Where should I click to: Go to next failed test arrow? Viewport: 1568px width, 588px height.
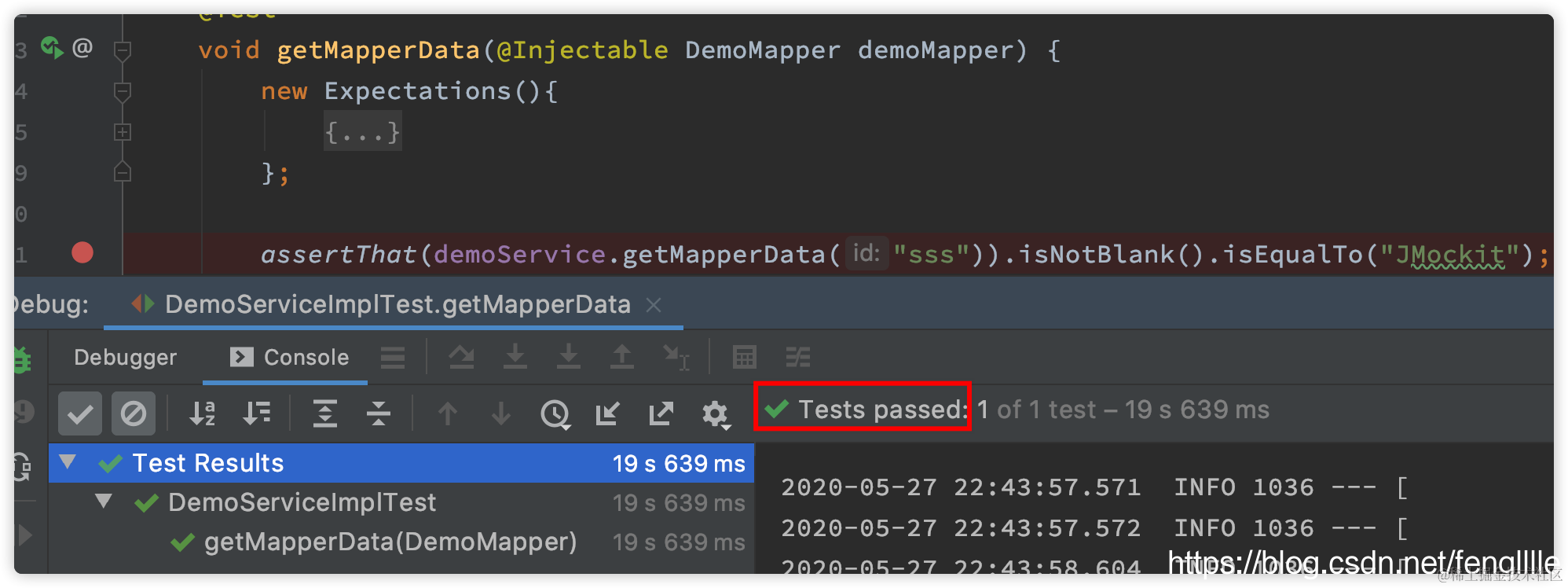[501, 413]
